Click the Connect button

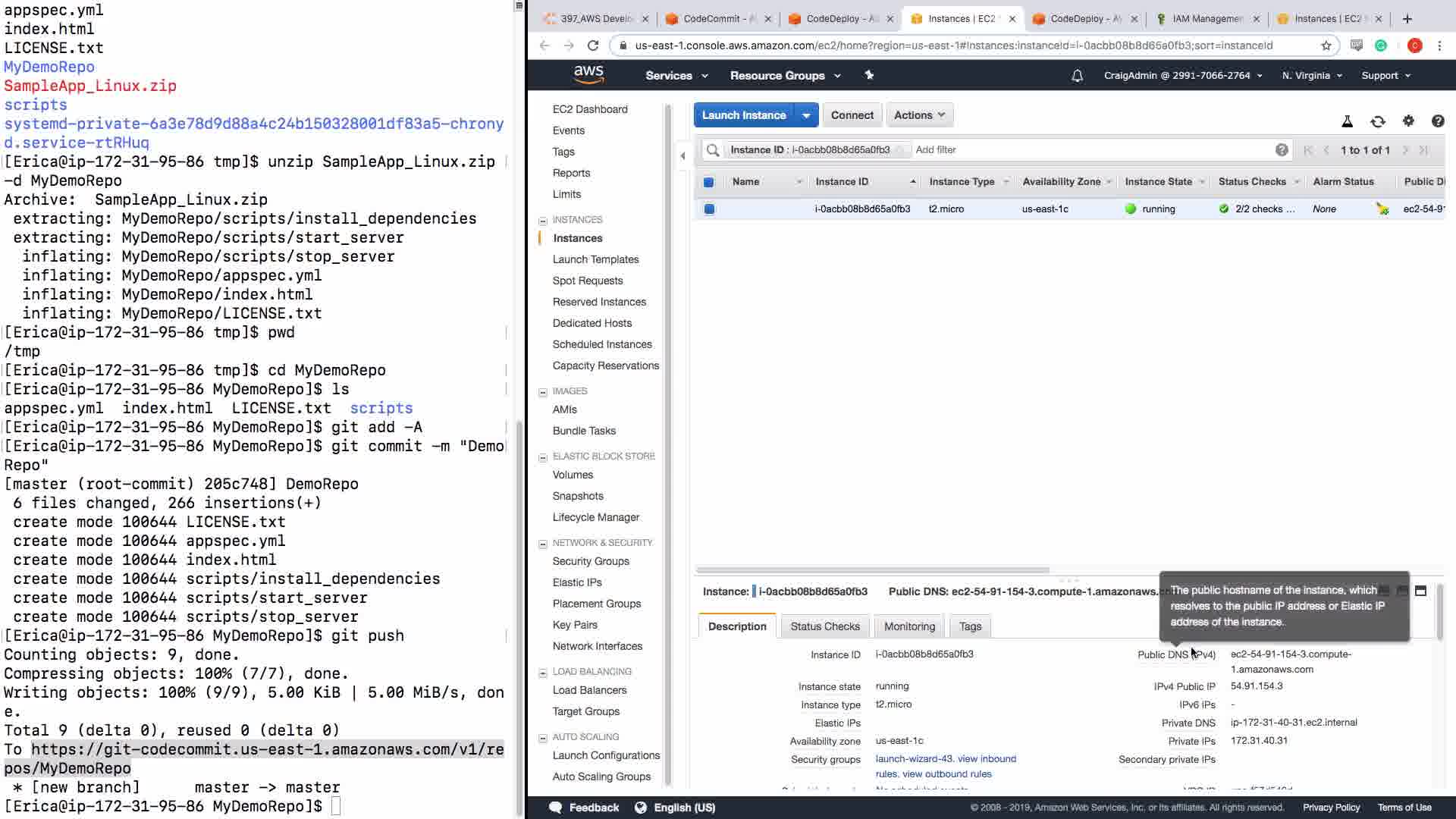coord(852,115)
